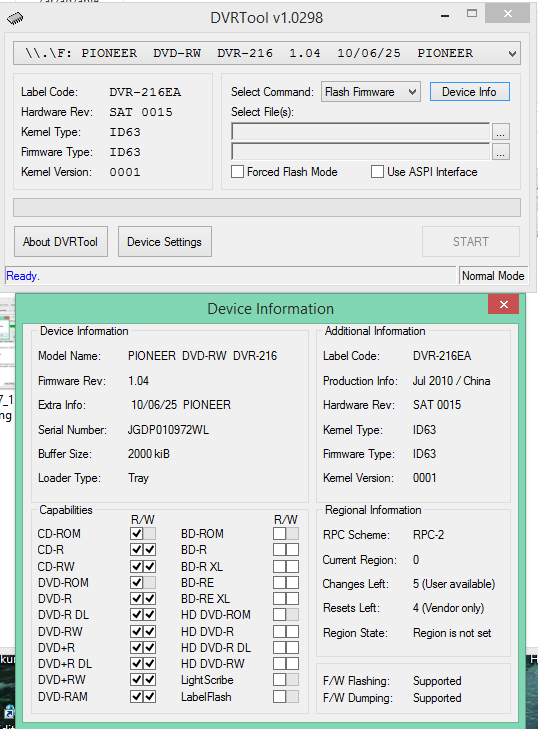The height and width of the screenshot is (729, 538).
Task: Click the Device Info button
Action: (469, 92)
